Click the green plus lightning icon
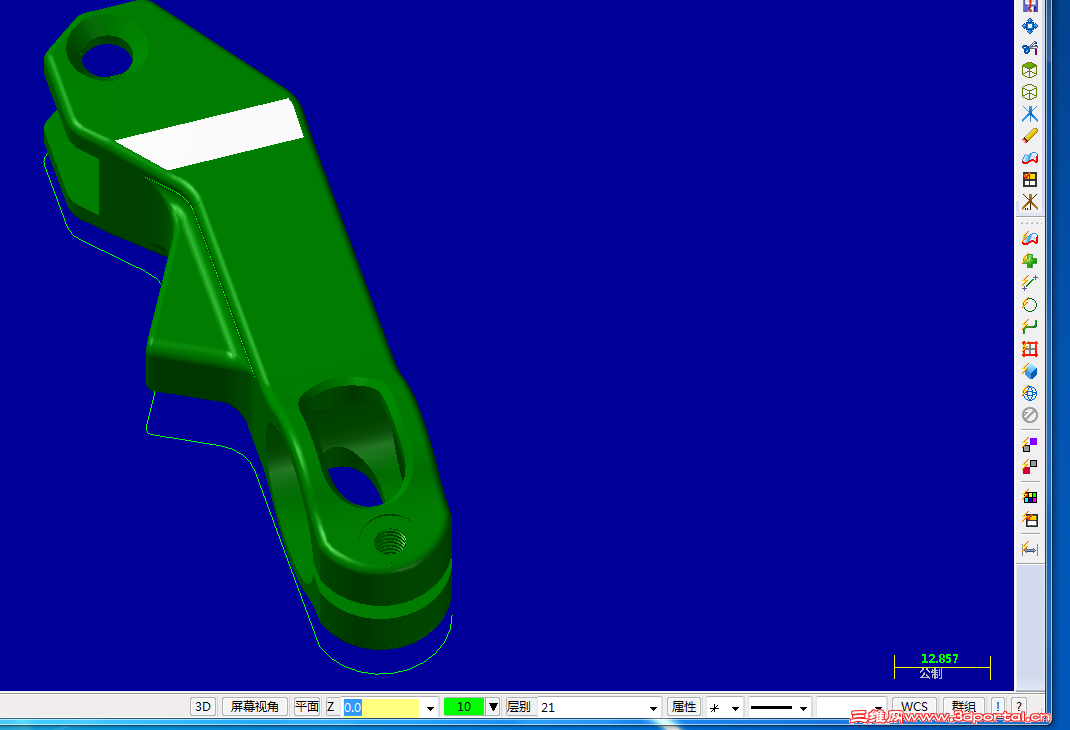1070x730 pixels. (x=1030, y=260)
